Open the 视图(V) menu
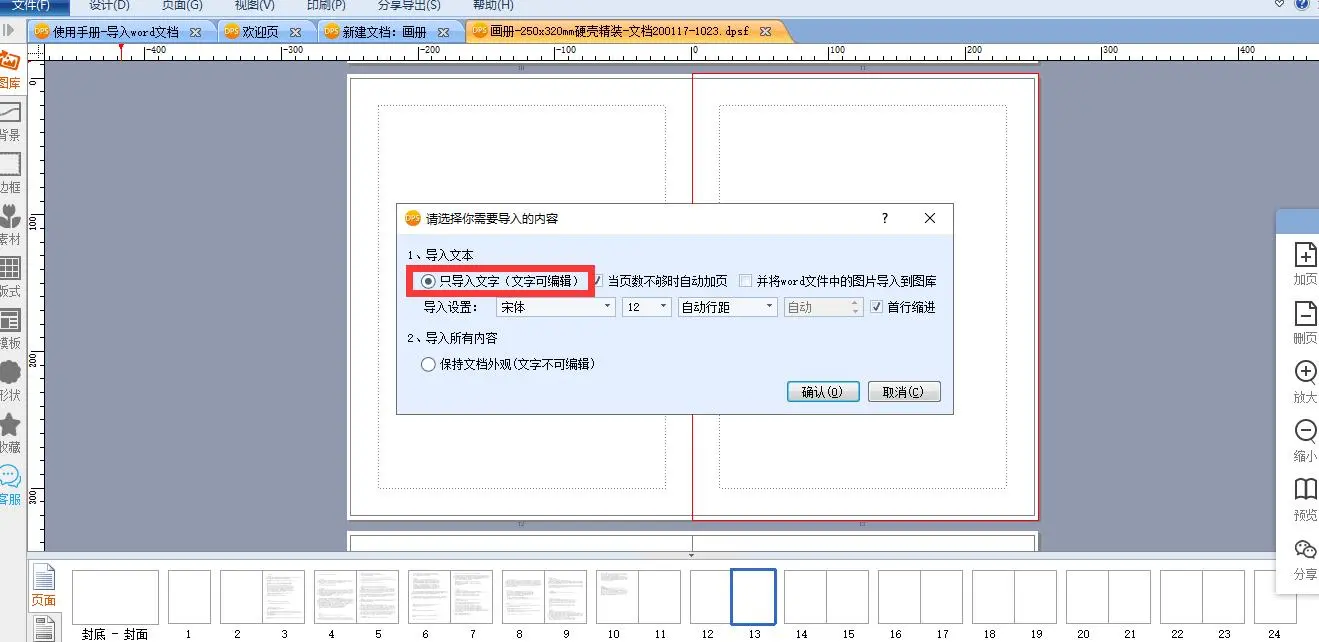This screenshot has width=1319, height=642. 255,6
